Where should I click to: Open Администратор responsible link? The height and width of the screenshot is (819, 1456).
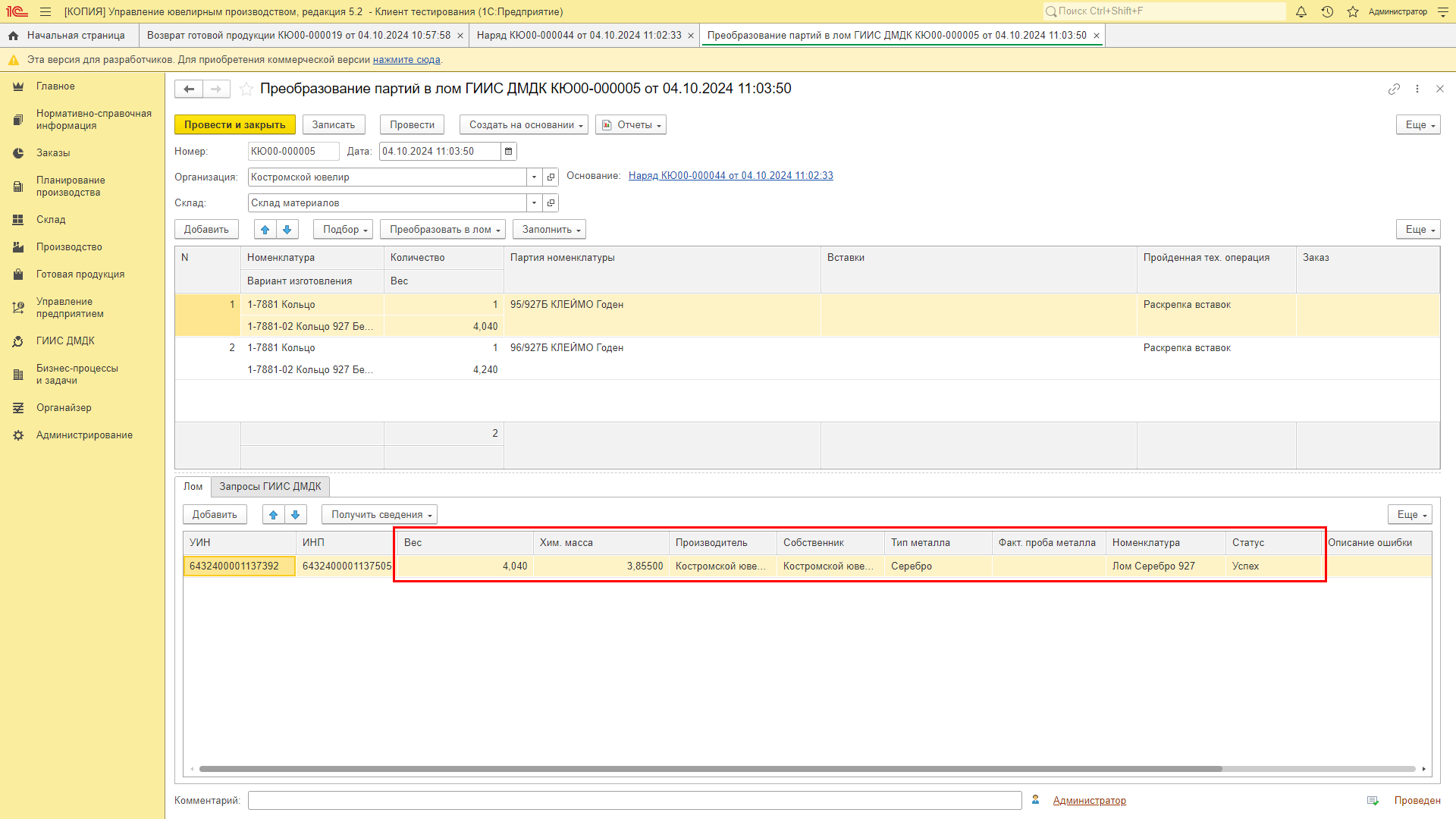tap(1090, 801)
